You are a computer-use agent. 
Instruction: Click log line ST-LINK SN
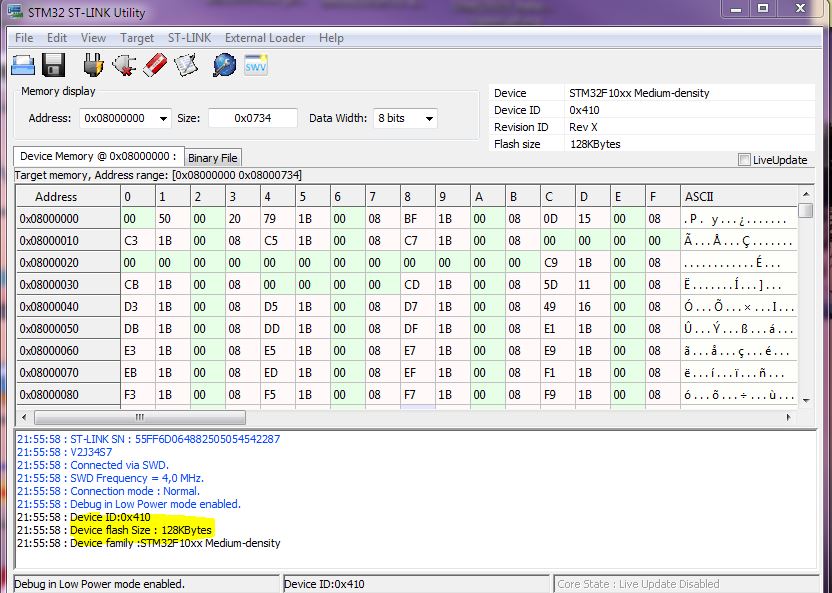148,439
